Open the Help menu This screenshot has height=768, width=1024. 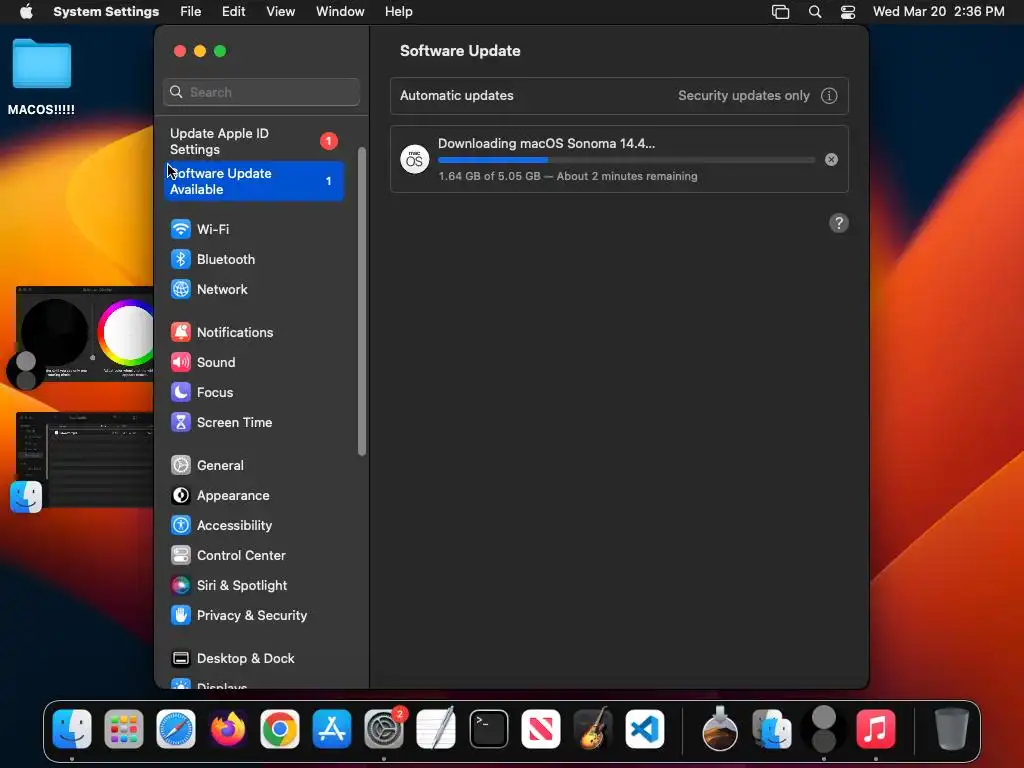coord(398,12)
